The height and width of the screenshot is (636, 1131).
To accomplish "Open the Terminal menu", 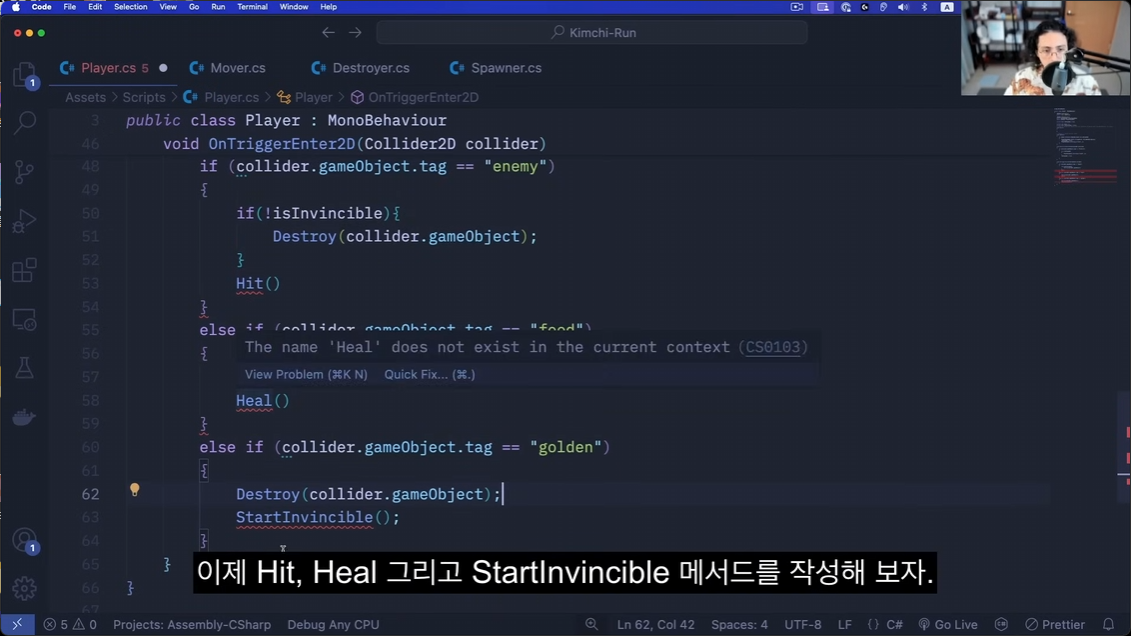I will (252, 6).
